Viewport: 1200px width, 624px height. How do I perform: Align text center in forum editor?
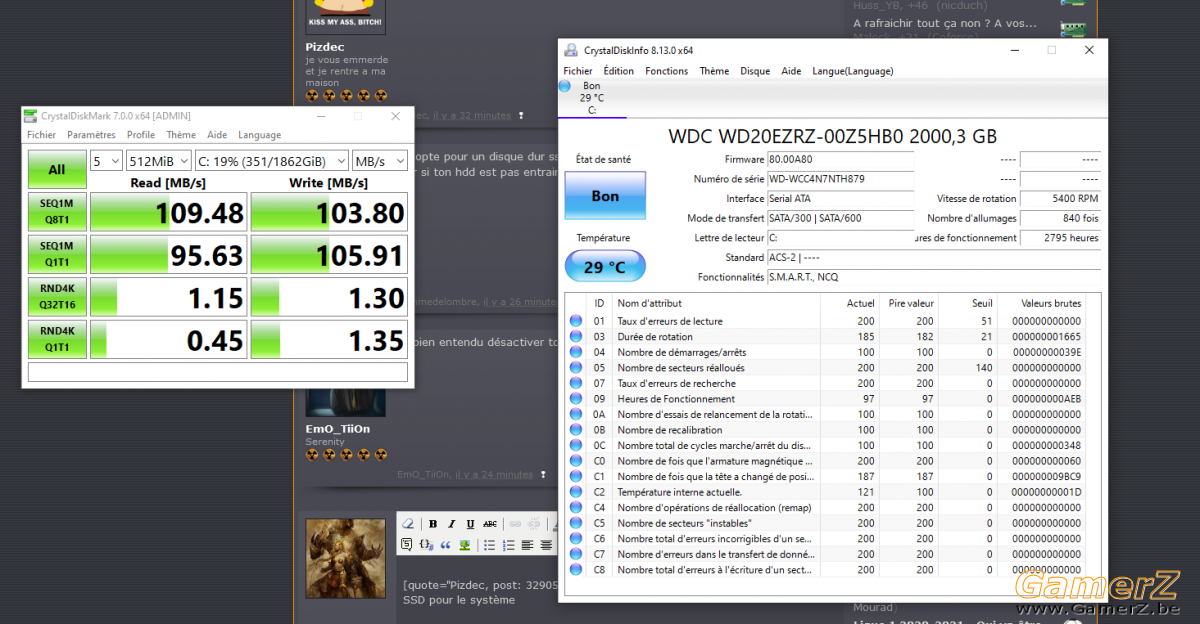pyautogui.click(x=546, y=545)
